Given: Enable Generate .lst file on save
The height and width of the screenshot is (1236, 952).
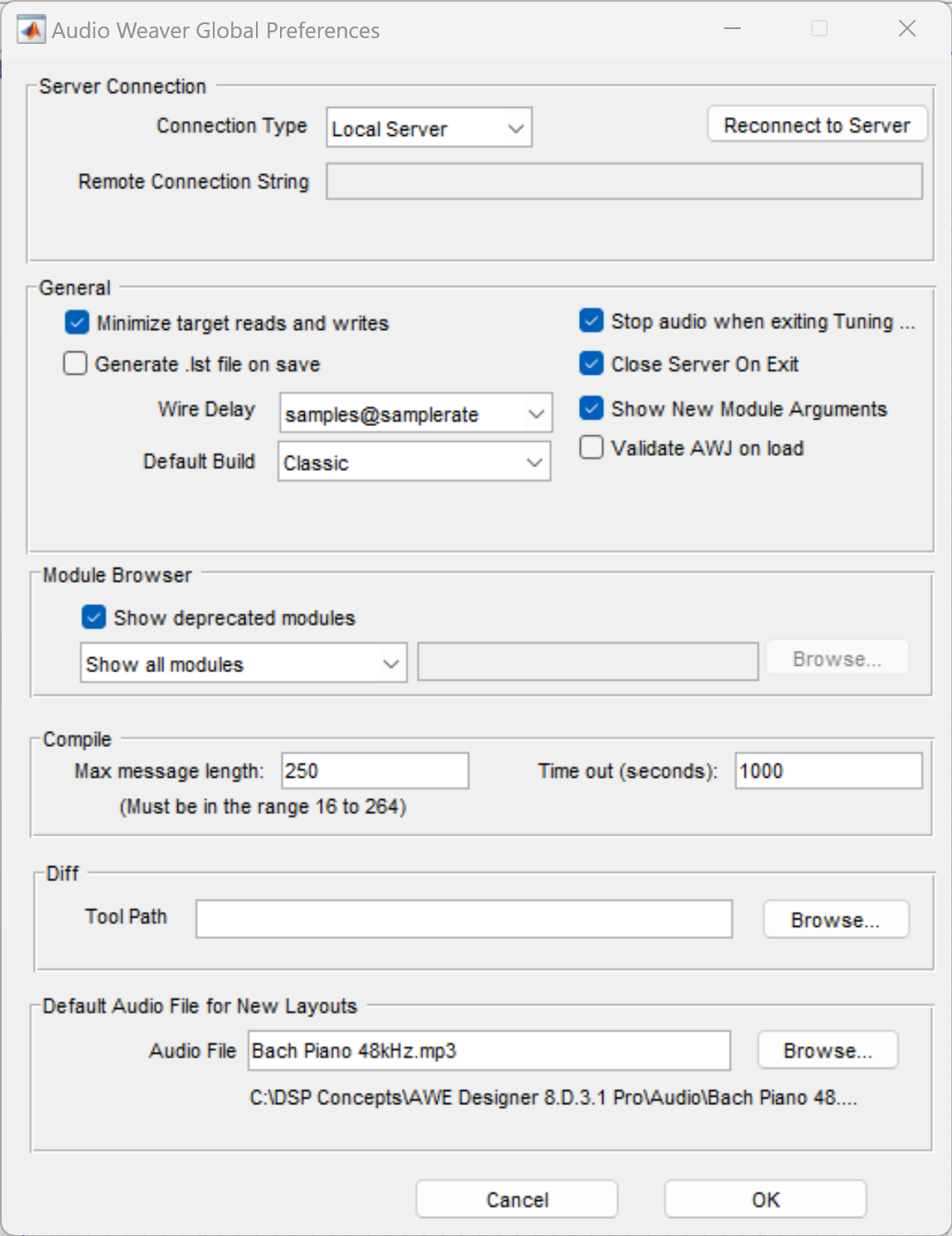Looking at the screenshot, I should (x=75, y=364).
